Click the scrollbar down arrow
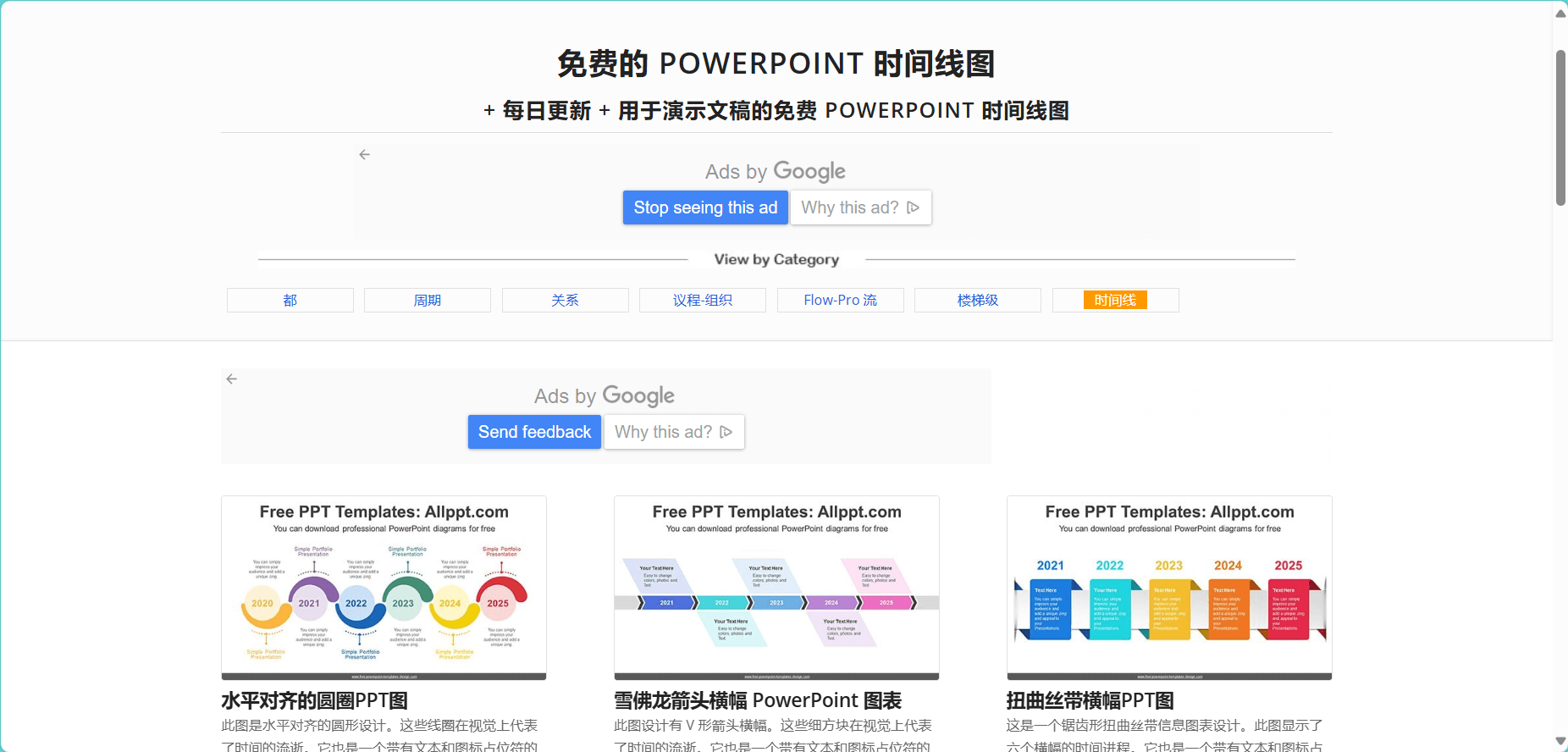Image resolution: width=1568 pixels, height=752 pixels. pos(1560,742)
